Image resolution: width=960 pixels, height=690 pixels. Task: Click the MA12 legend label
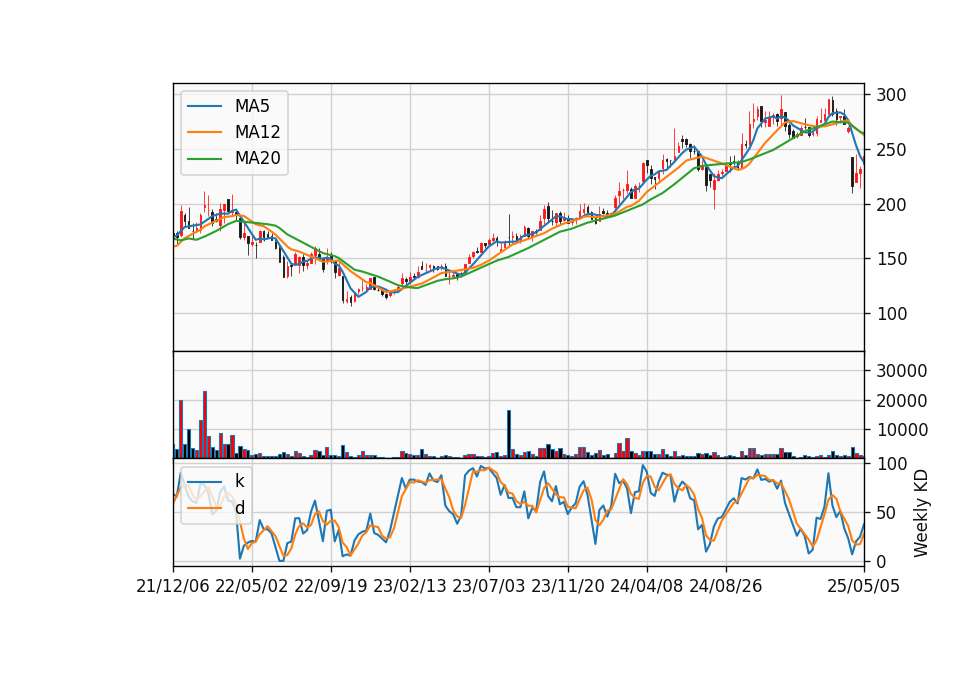[x=257, y=132]
